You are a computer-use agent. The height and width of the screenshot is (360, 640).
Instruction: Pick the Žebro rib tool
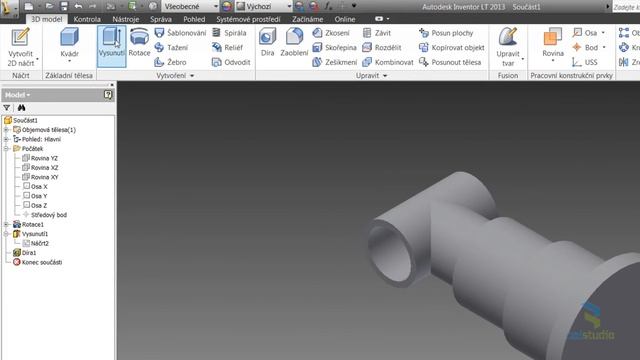point(170,62)
